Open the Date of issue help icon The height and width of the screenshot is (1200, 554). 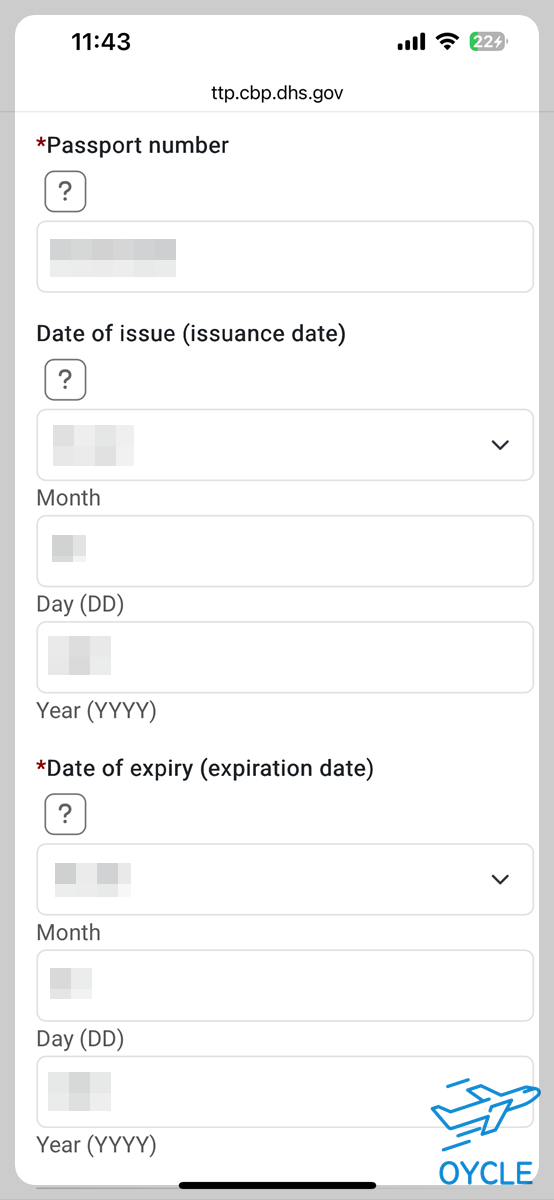click(65, 379)
